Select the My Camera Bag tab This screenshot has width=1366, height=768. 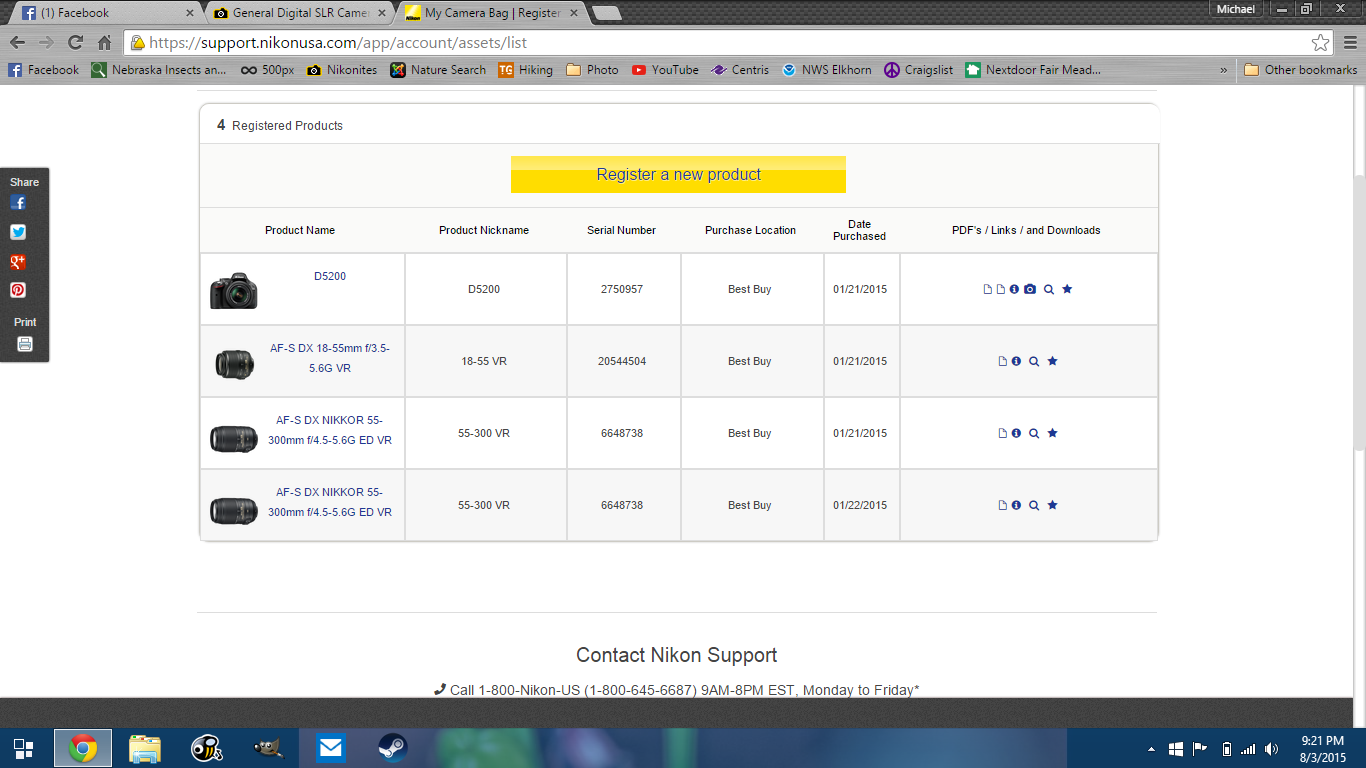(492, 13)
